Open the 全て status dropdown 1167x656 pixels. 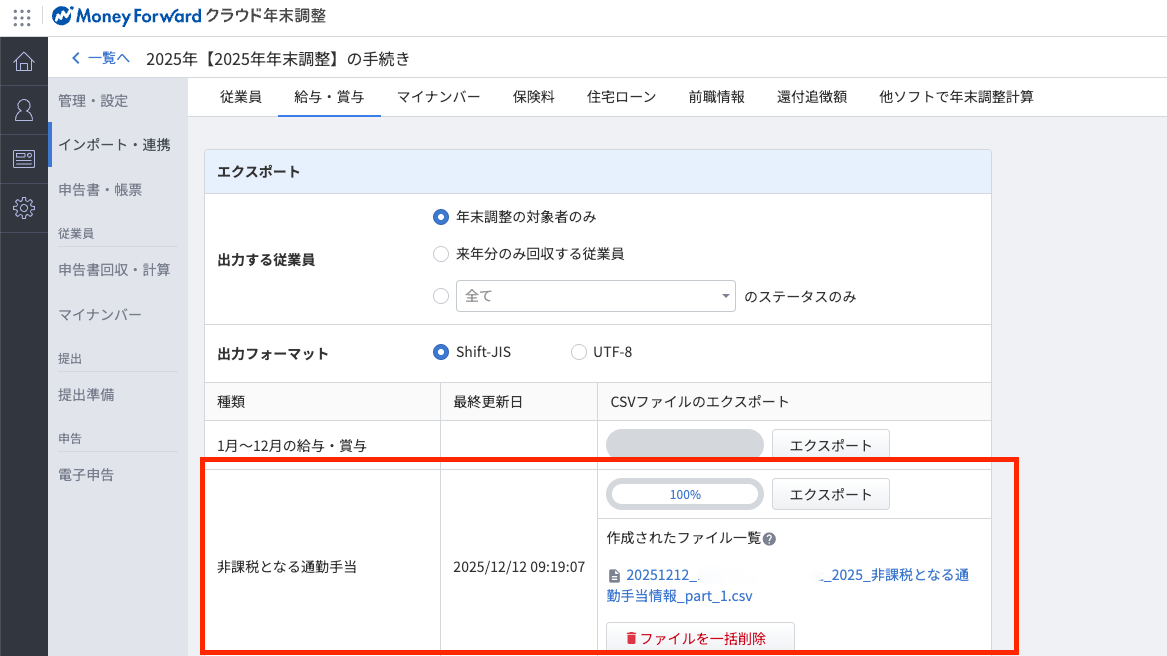point(596,296)
